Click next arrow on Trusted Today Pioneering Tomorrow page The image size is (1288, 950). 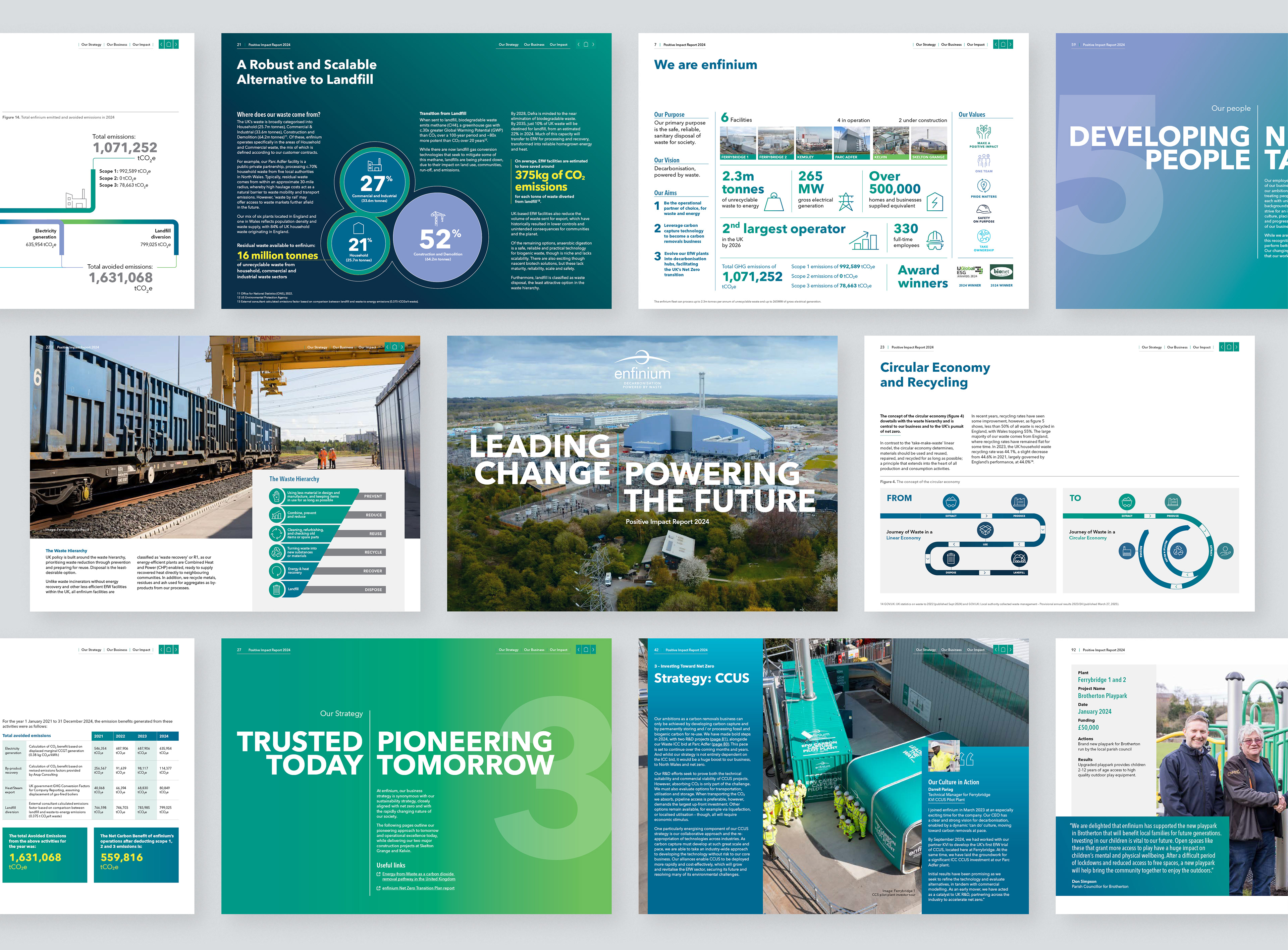pos(593,649)
